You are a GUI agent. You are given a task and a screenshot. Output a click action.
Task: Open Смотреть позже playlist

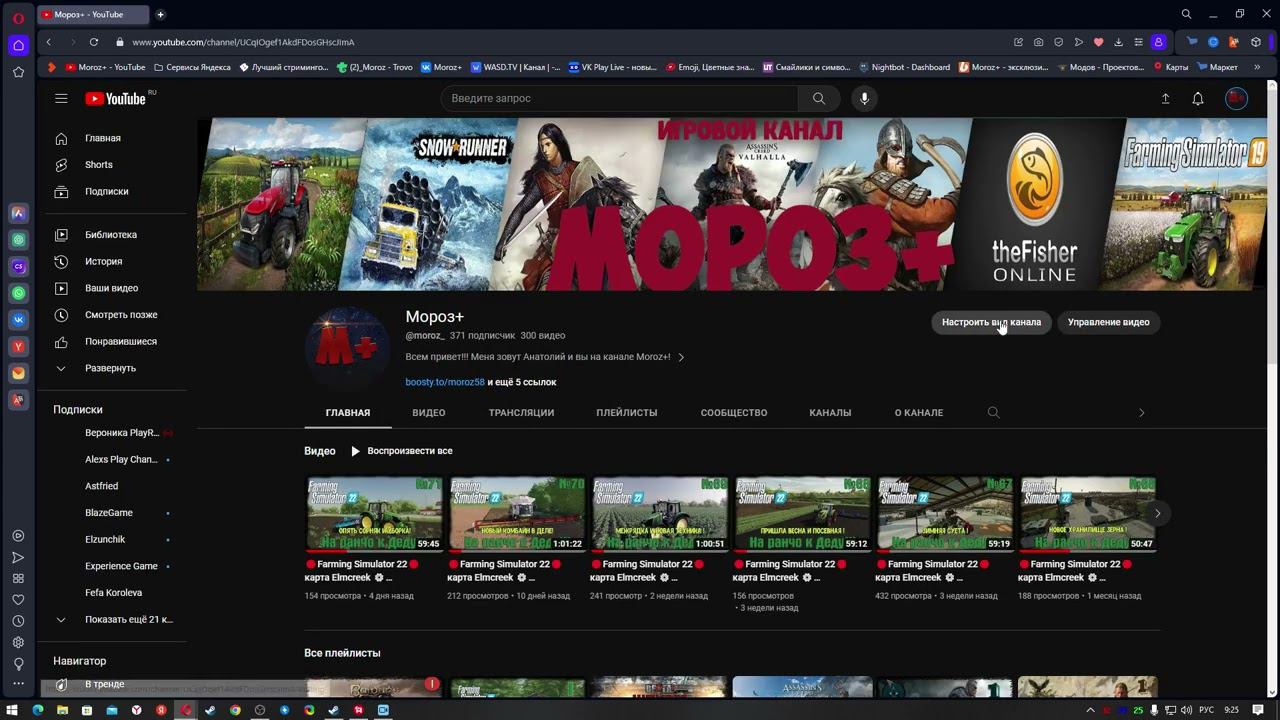[110, 315]
